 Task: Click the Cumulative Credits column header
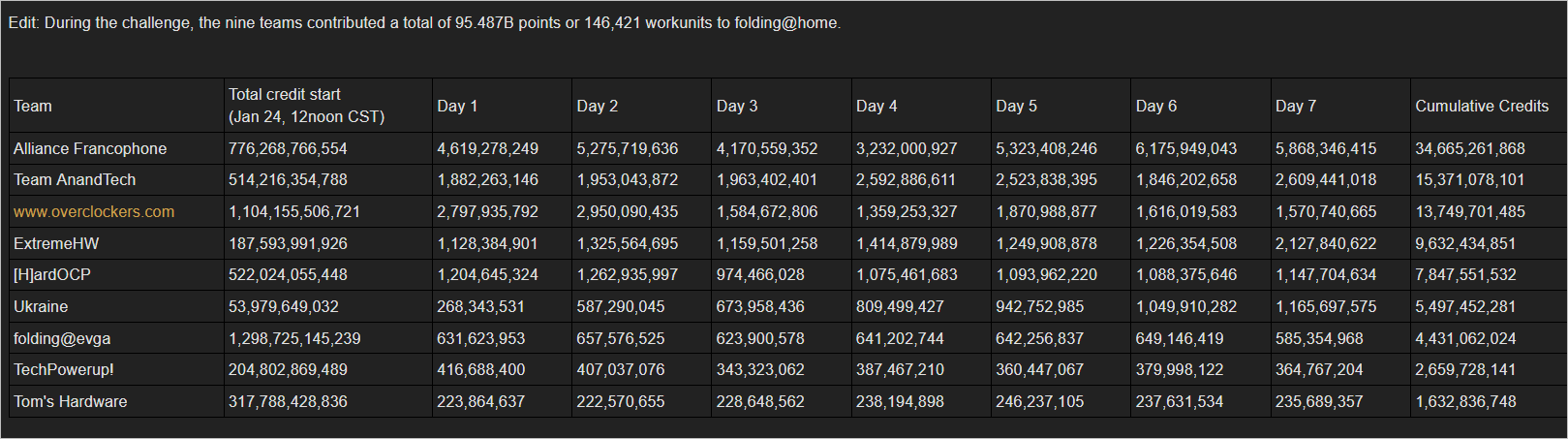(1481, 106)
